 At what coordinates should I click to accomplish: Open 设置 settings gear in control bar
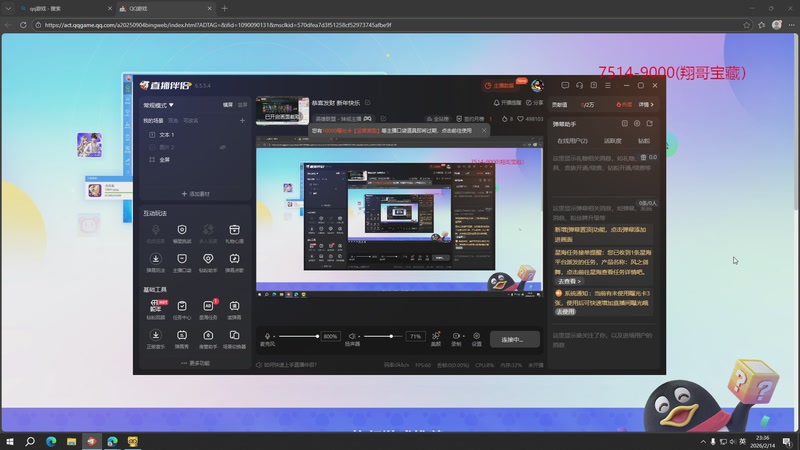477,339
